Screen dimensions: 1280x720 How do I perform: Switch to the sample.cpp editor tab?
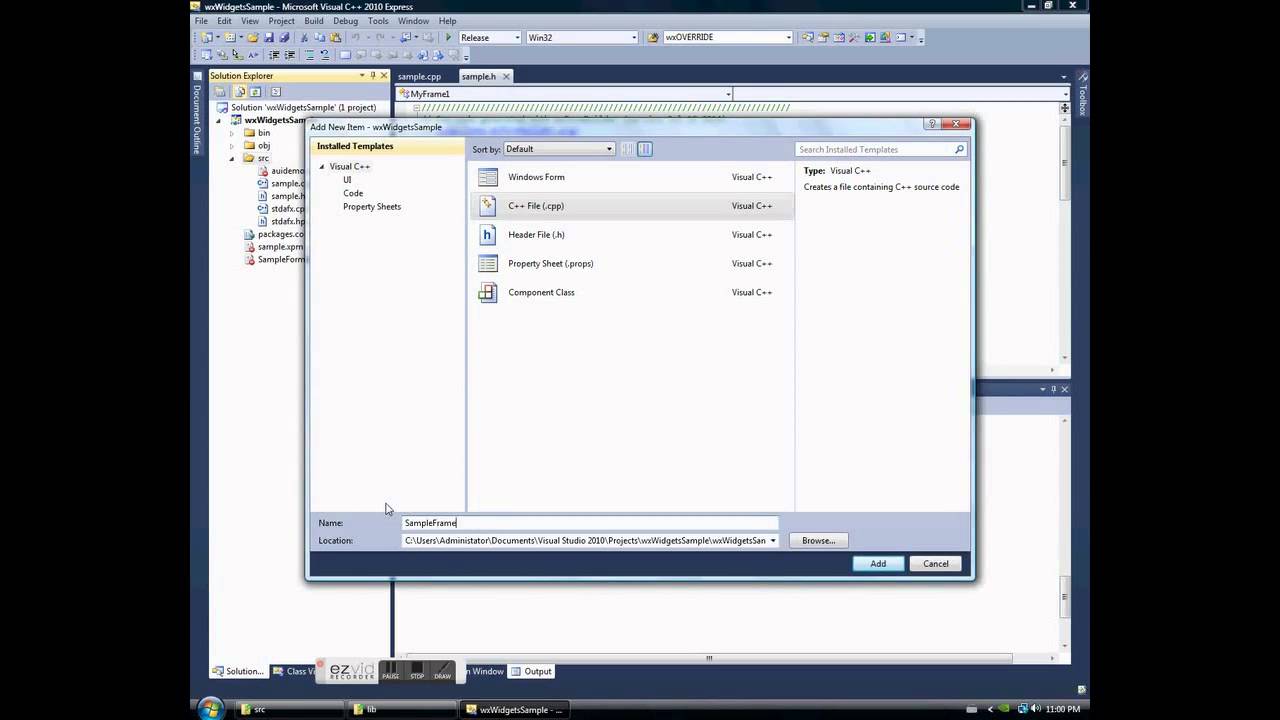pyautogui.click(x=420, y=77)
